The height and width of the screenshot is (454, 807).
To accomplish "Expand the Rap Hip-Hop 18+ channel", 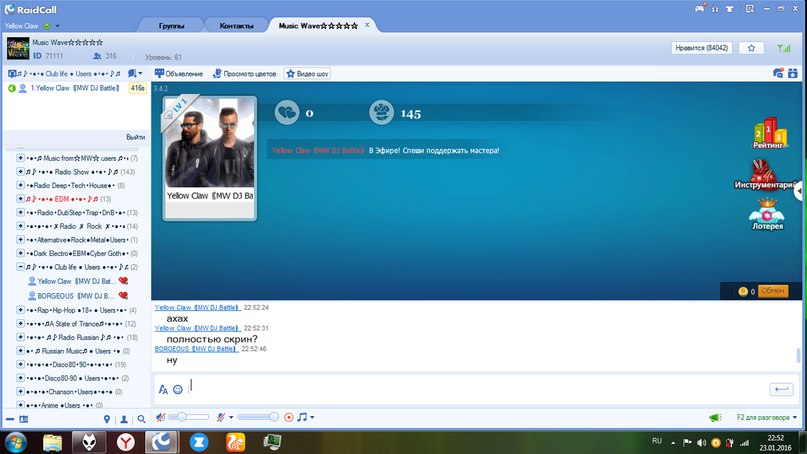I will [20, 310].
